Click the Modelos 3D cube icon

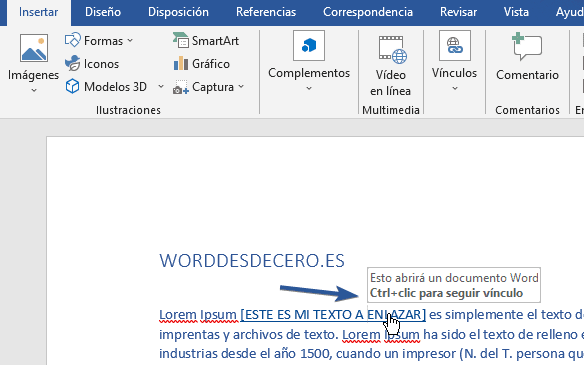(72, 86)
